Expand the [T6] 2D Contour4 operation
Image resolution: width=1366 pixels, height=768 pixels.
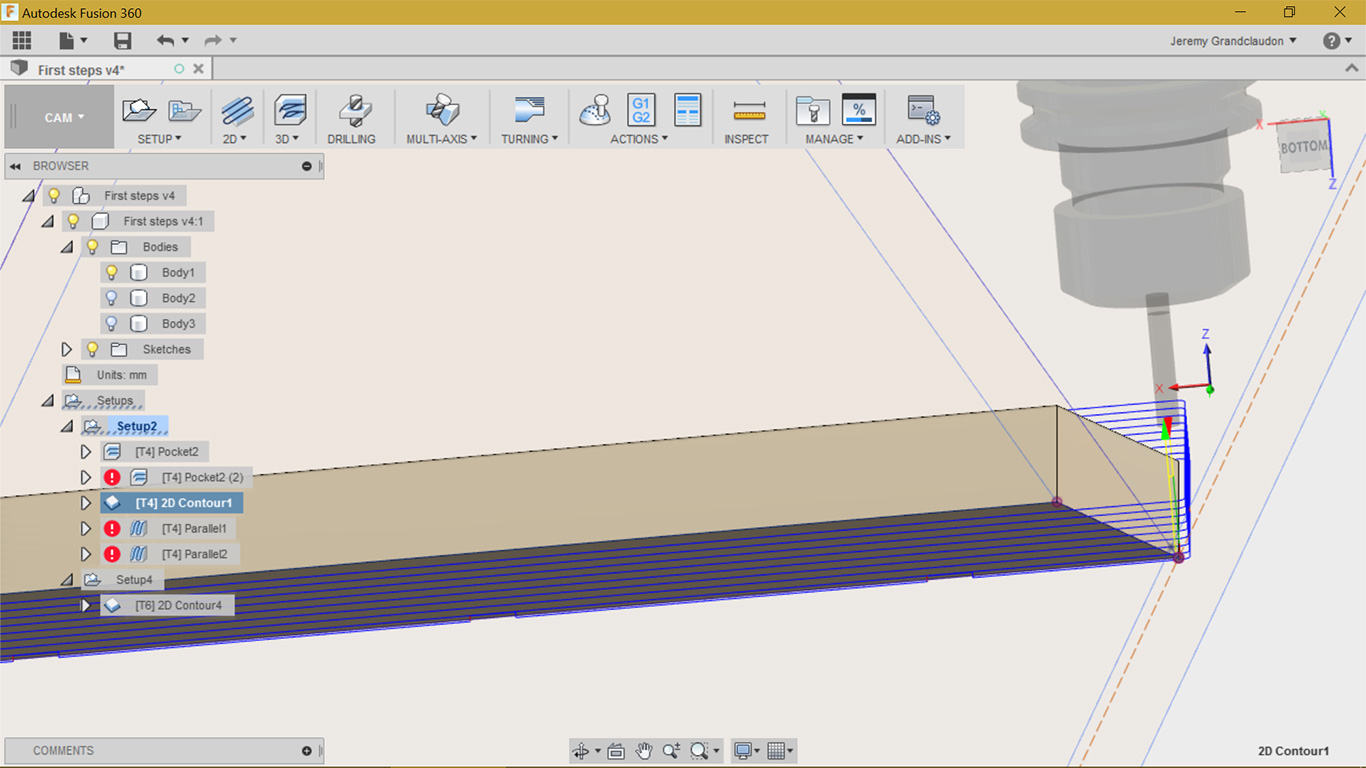click(86, 605)
